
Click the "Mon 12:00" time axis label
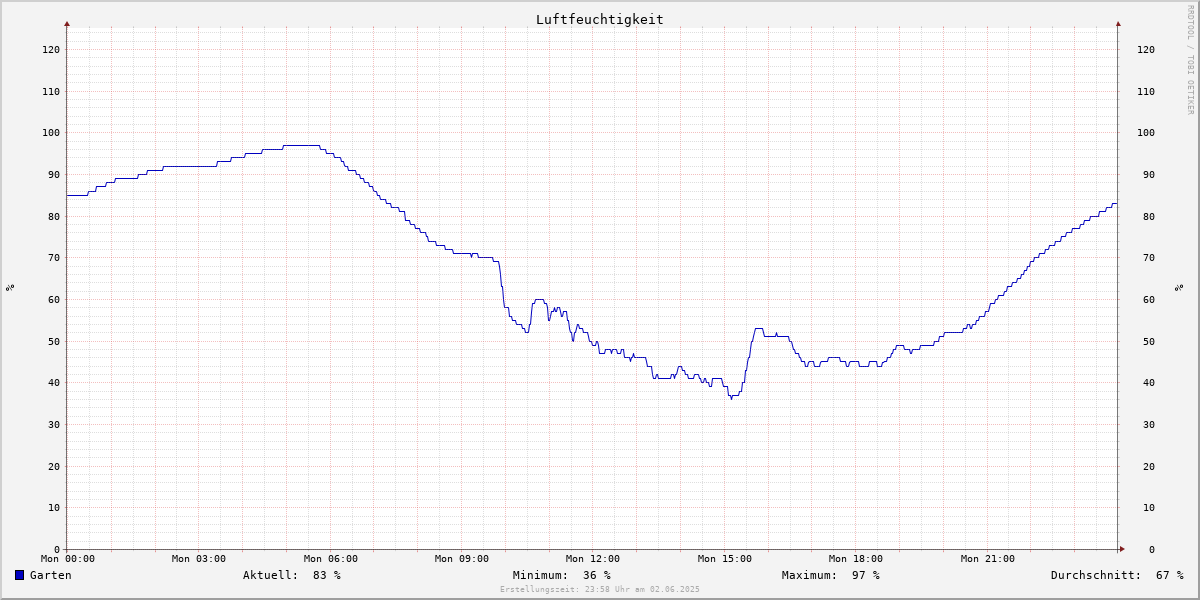593,559
